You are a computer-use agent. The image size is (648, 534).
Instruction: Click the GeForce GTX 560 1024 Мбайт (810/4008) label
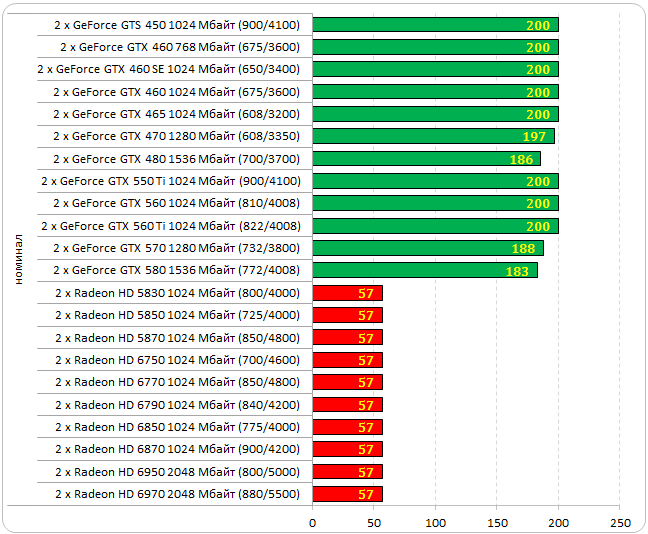(176, 203)
